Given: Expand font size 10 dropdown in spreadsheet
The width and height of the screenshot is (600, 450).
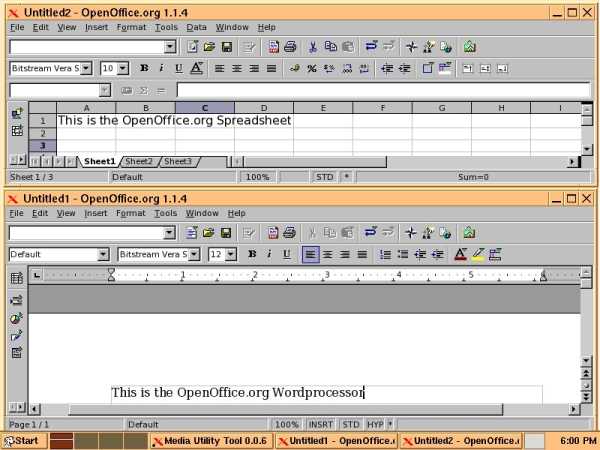Looking at the screenshot, I should coord(122,68).
